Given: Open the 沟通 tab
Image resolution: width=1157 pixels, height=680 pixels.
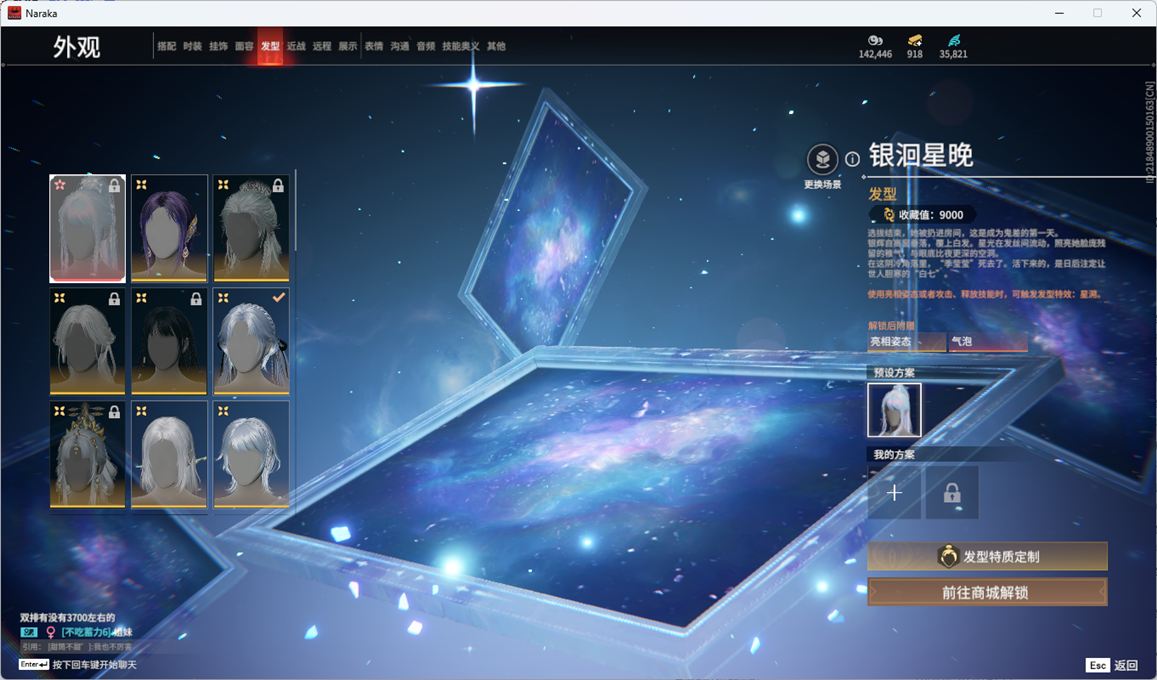Looking at the screenshot, I should [400, 46].
